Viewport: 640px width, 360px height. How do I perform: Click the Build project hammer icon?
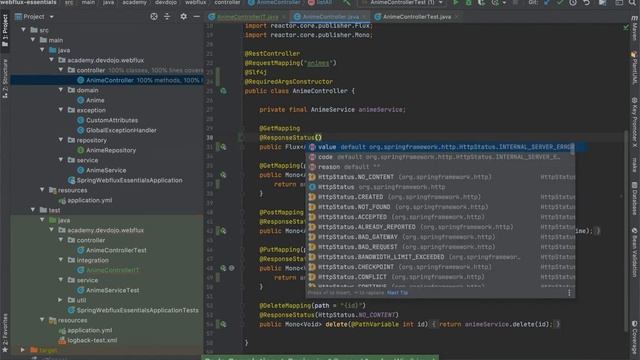coord(347,2)
